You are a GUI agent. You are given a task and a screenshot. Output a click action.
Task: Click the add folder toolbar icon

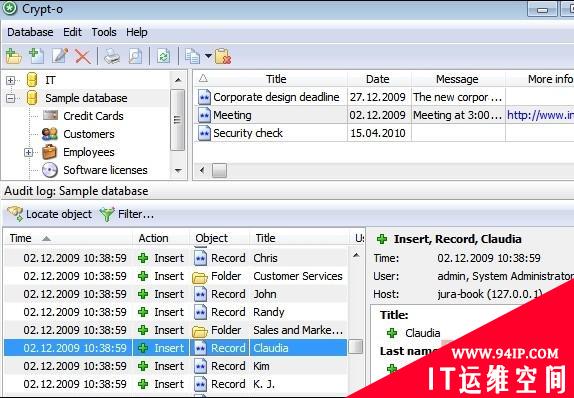[14, 56]
